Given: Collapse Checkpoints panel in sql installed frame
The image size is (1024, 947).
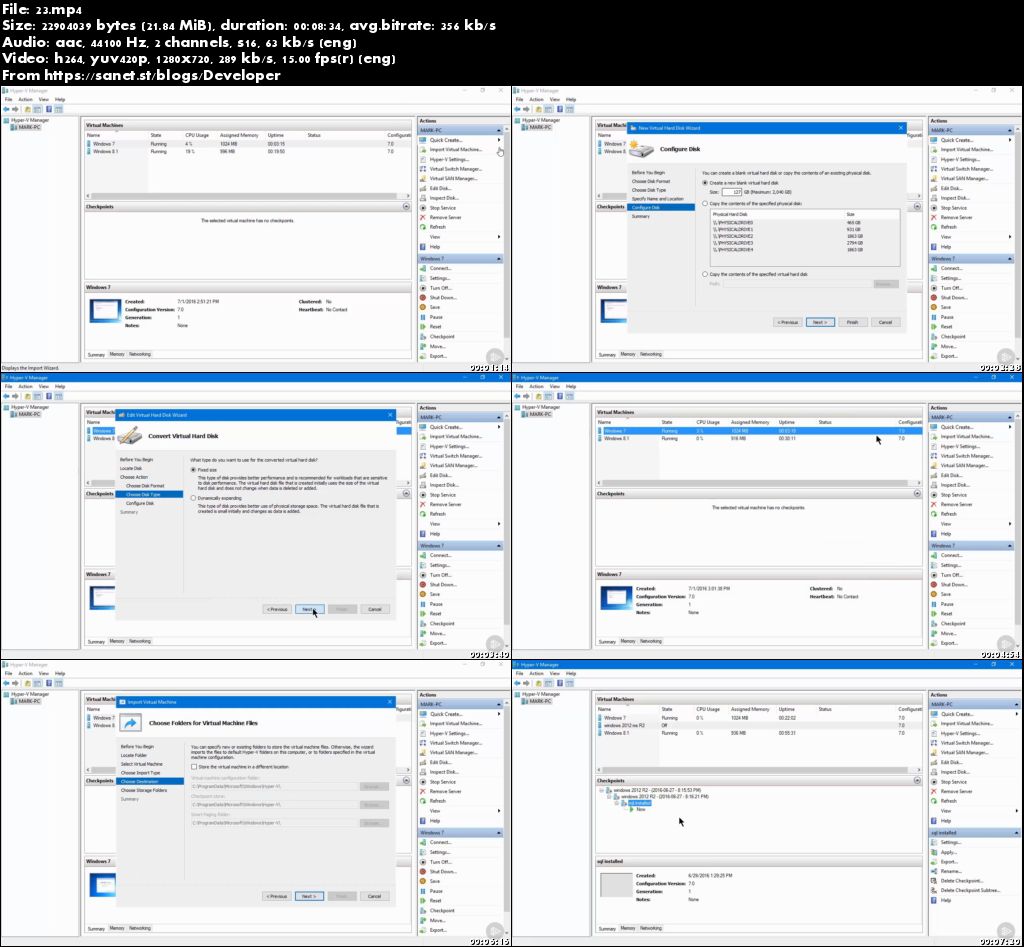Looking at the screenshot, I should coord(917,780).
